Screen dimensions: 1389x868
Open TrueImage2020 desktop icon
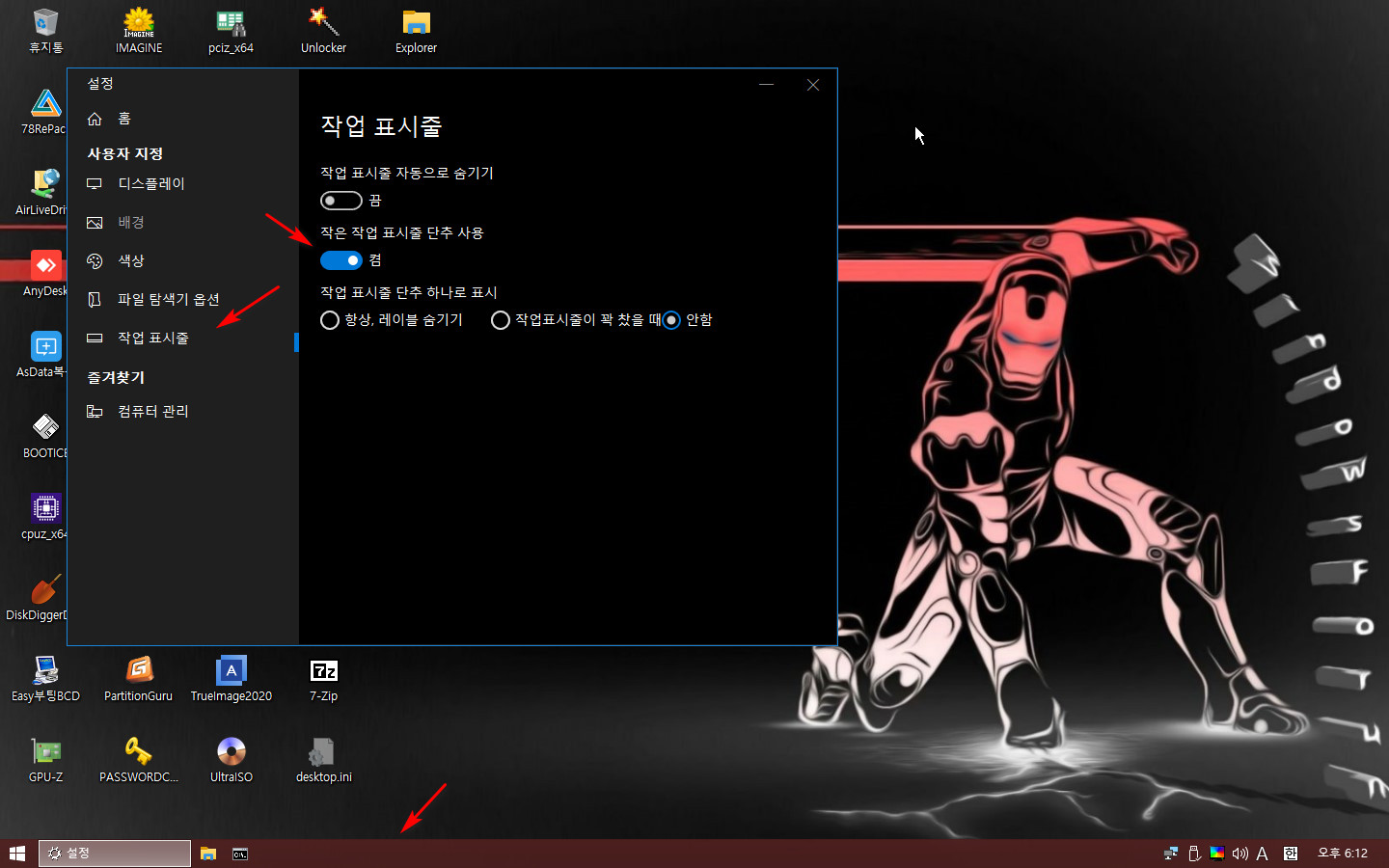click(x=231, y=679)
